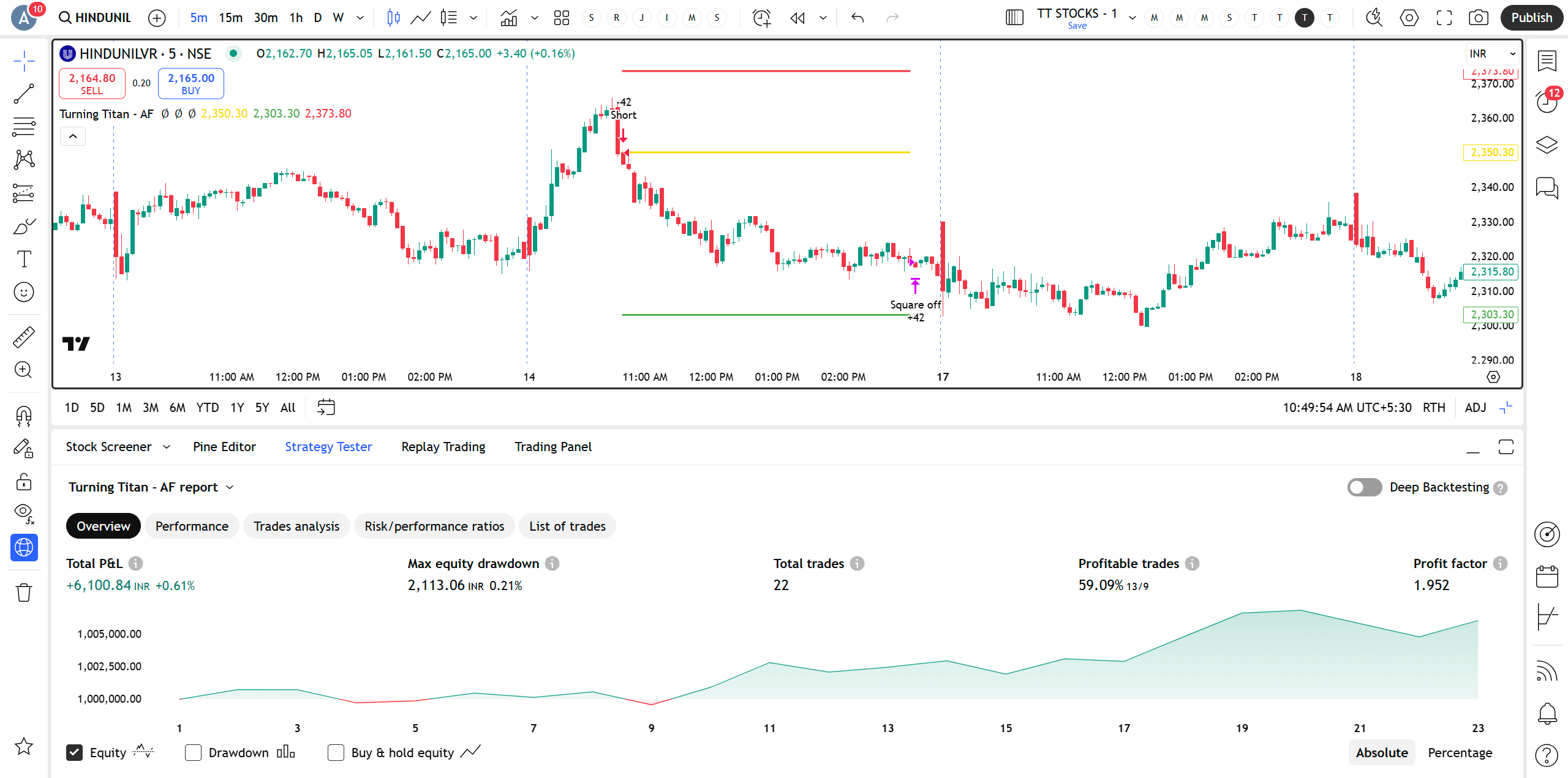Image resolution: width=1568 pixels, height=778 pixels.
Task: Toggle stay in drawing mode
Action: click(x=24, y=449)
